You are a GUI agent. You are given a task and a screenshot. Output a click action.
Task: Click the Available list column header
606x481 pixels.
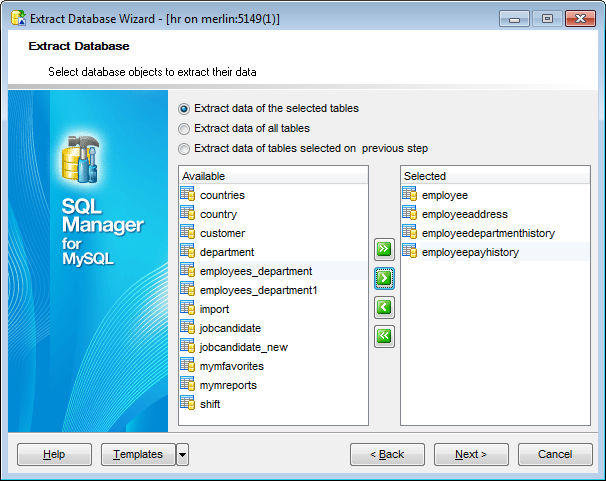273,176
